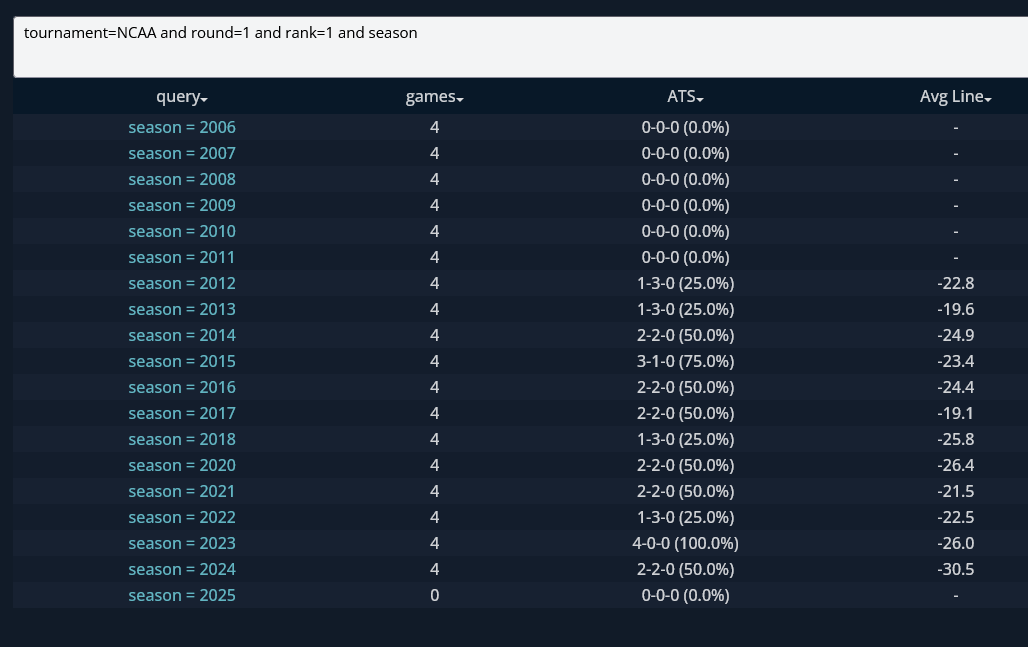This screenshot has width=1028, height=647.
Task: Select the ATS cell for season 2012
Action: 685,283
